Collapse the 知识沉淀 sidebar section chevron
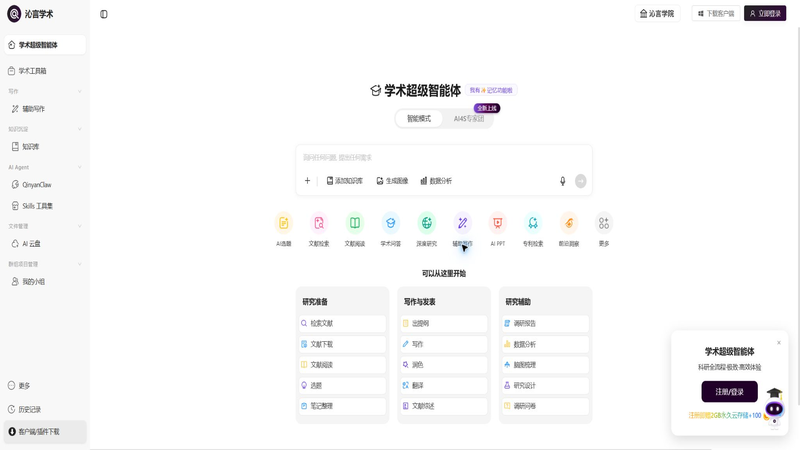Screen dimensions: 800x450 tap(80, 129)
